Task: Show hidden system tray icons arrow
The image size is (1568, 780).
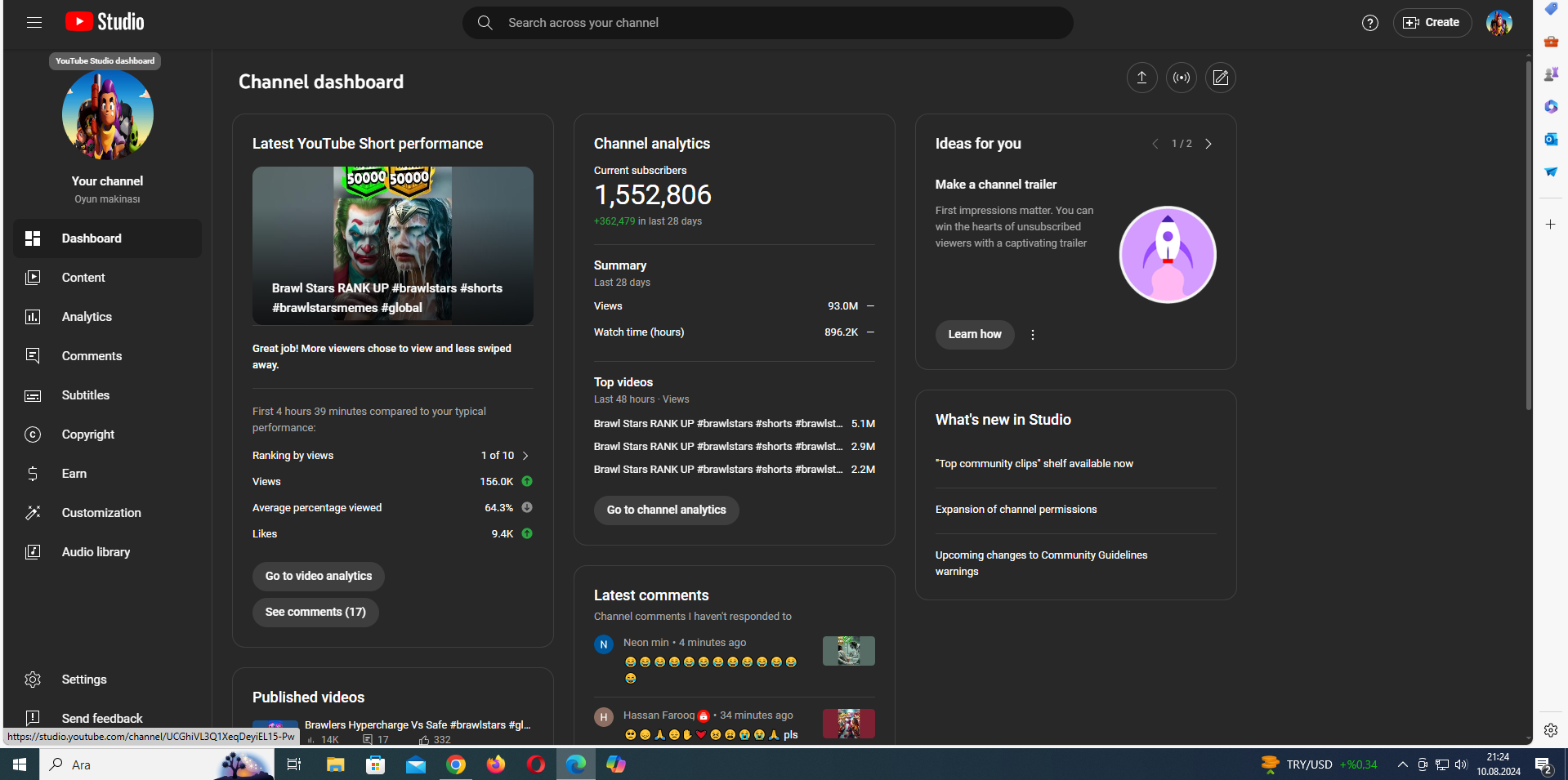Action: pyautogui.click(x=1402, y=764)
